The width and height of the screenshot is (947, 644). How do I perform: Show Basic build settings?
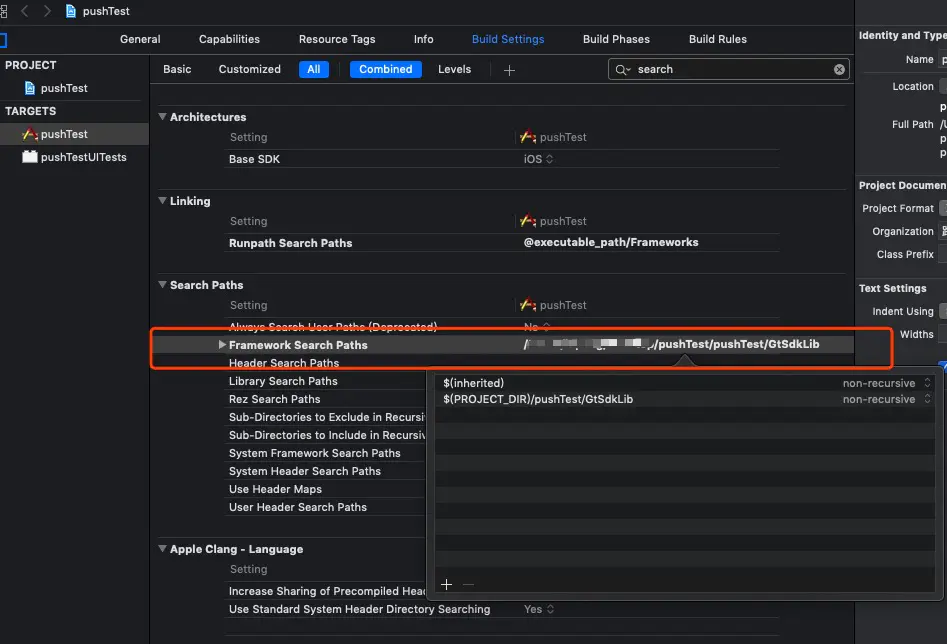pyautogui.click(x=177, y=69)
